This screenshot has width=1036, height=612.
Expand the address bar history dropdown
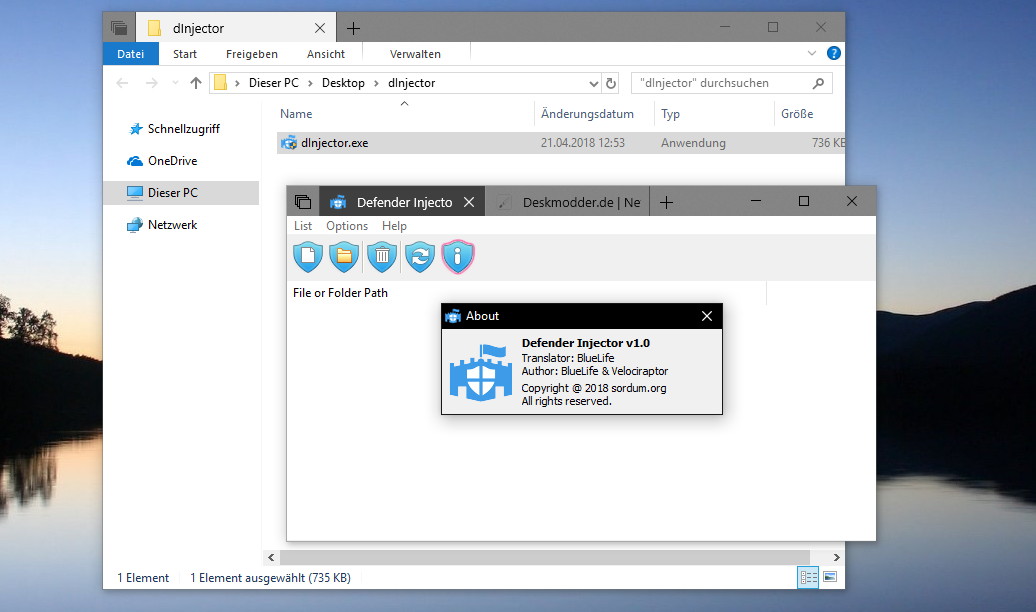(x=593, y=83)
